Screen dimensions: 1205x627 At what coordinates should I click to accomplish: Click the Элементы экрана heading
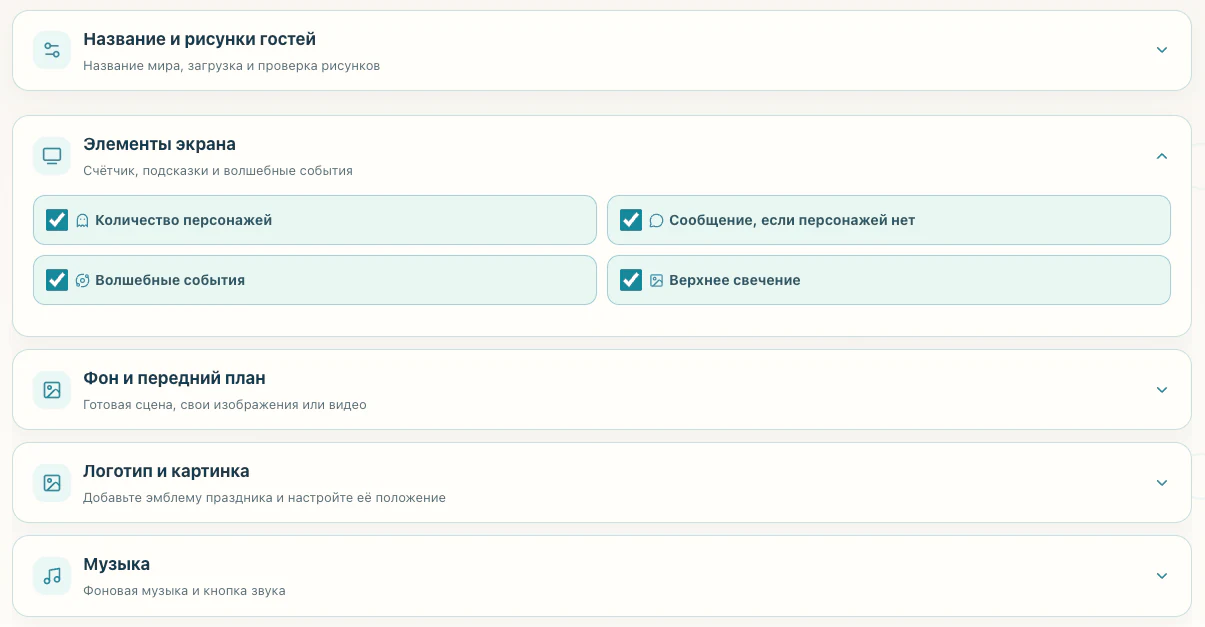tap(160, 145)
